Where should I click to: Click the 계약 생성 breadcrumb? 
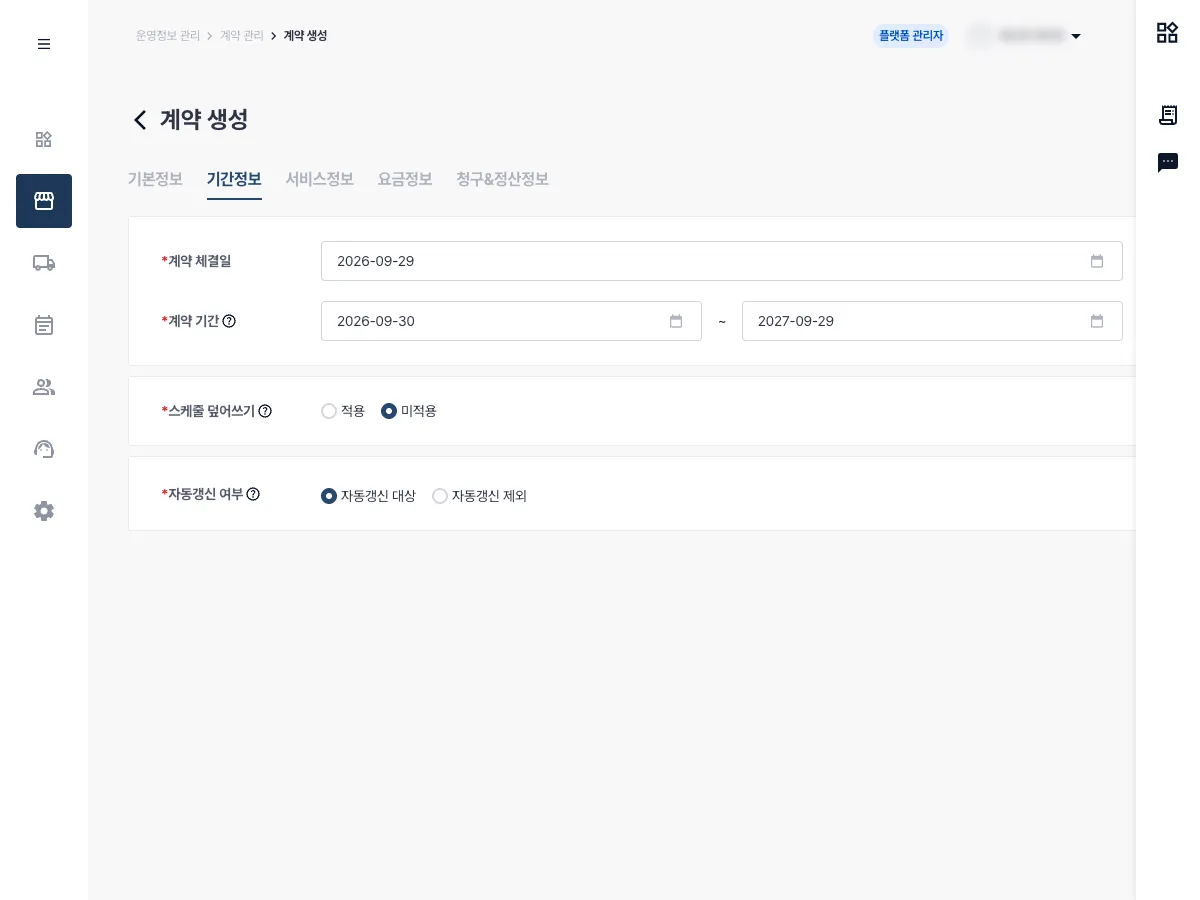pyautogui.click(x=305, y=35)
